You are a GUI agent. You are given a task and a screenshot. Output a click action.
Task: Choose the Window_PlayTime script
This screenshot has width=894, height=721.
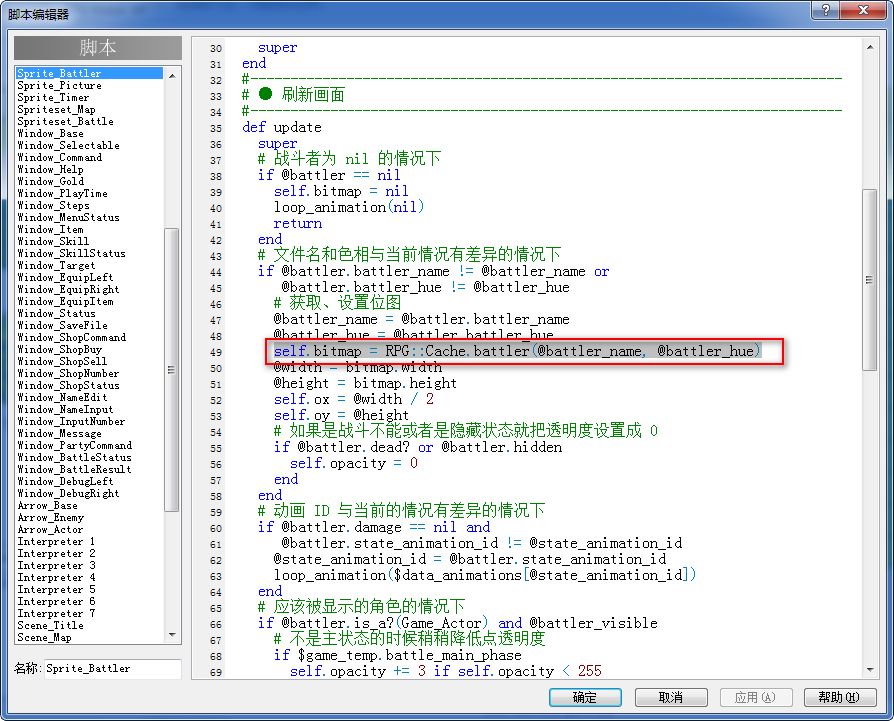(x=62, y=193)
